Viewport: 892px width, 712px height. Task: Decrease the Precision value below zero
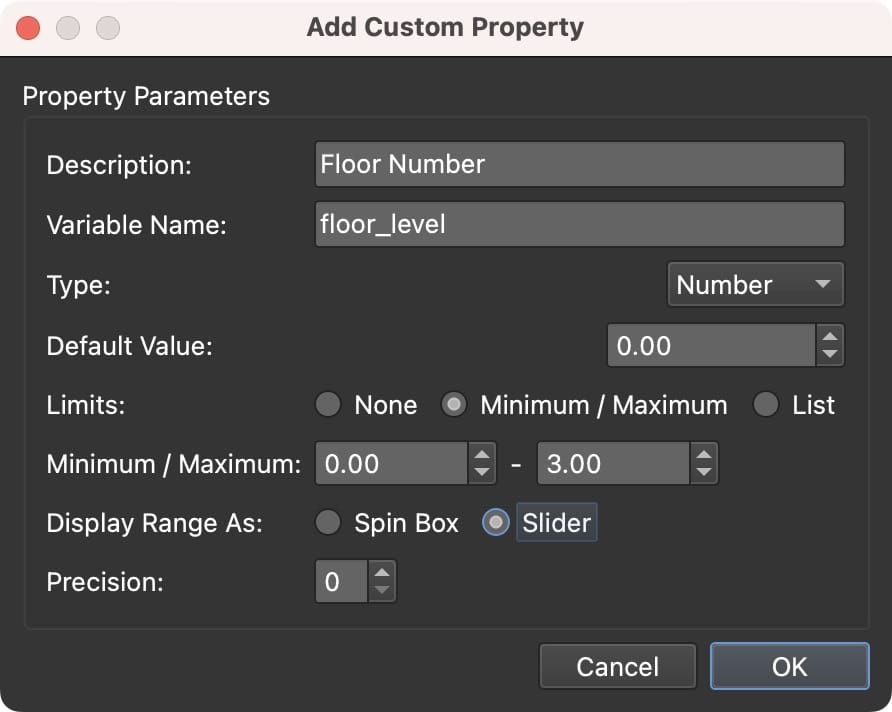[x=381, y=588]
